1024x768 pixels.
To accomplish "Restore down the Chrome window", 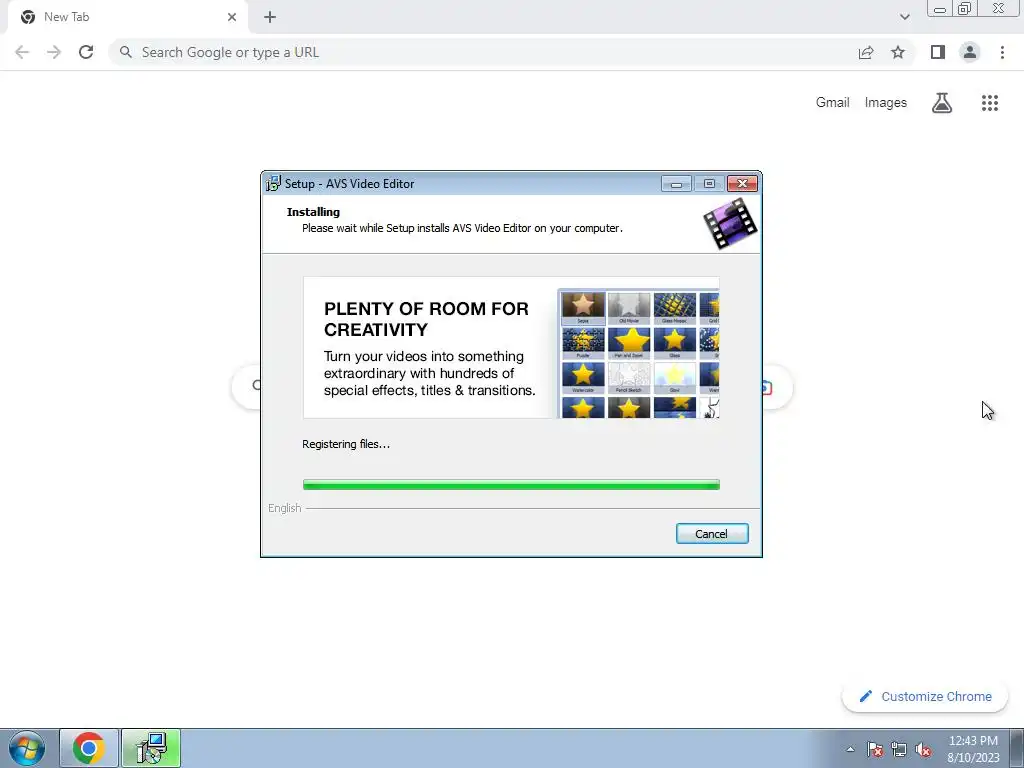I will 965,9.
